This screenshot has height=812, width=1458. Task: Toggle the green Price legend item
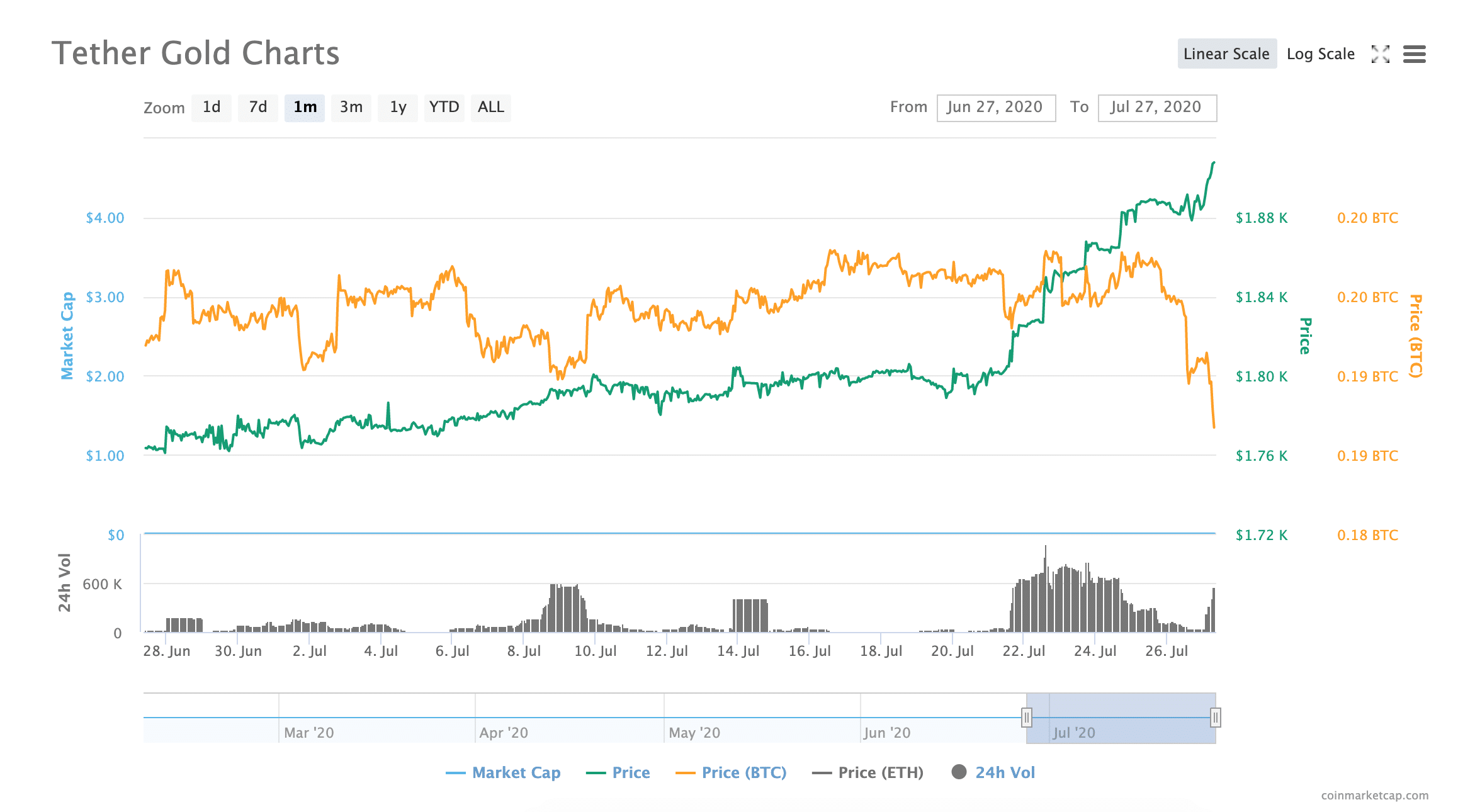click(630, 772)
